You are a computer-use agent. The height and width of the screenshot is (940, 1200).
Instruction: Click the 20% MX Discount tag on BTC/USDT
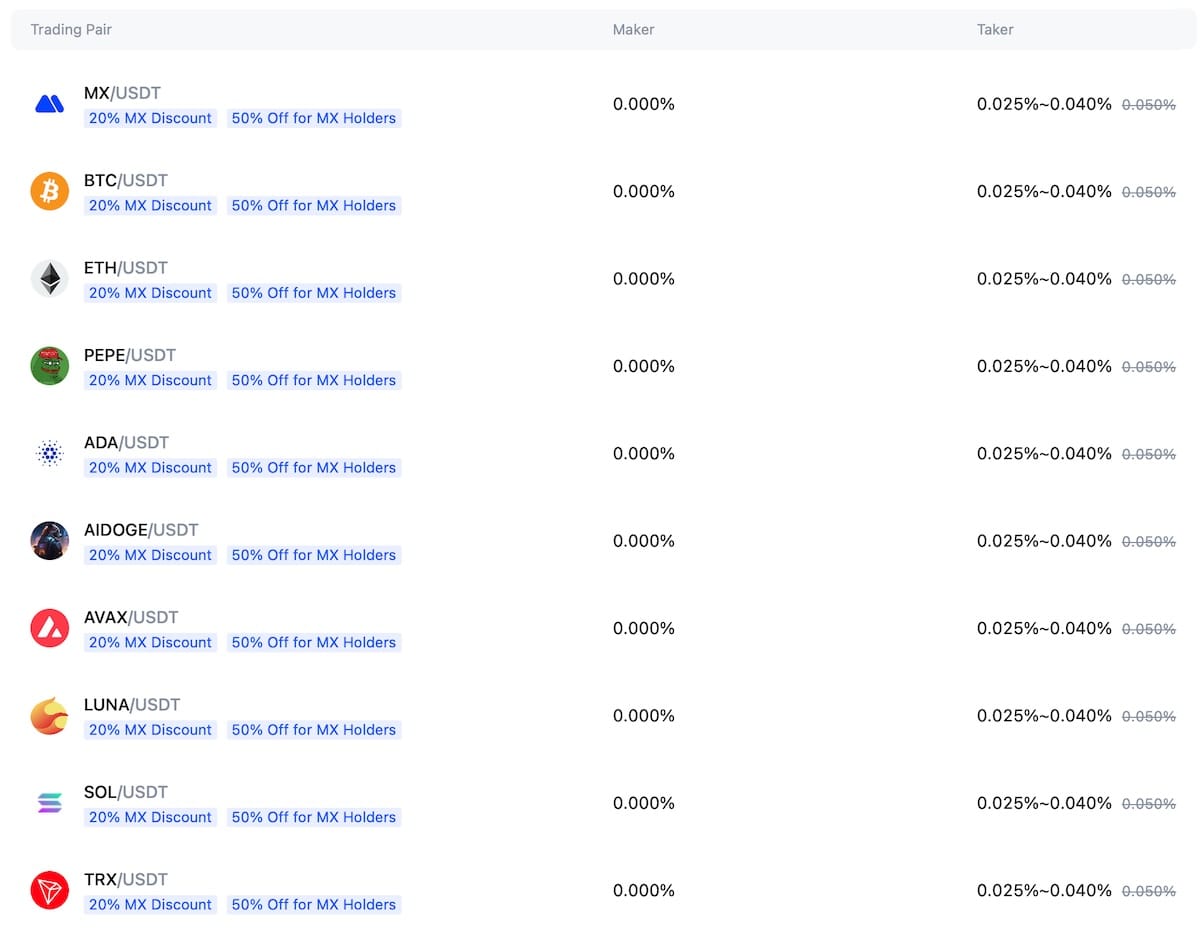point(150,205)
